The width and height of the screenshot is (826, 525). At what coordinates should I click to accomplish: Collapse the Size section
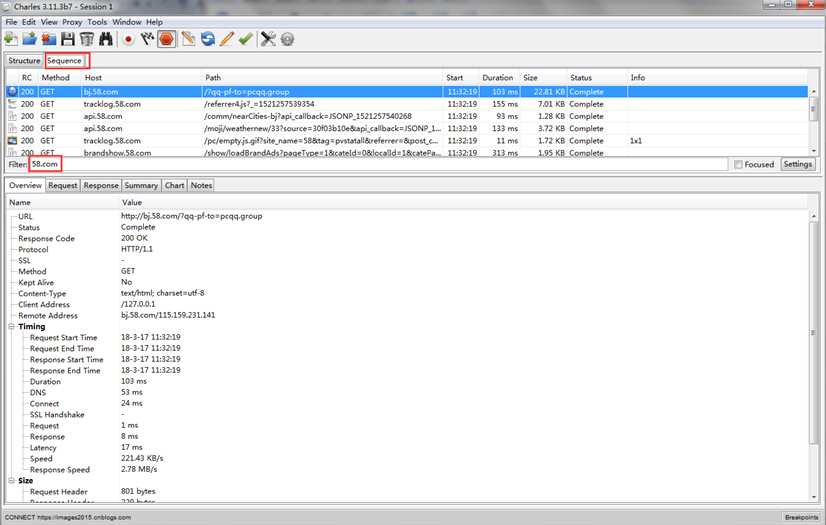coord(11,481)
